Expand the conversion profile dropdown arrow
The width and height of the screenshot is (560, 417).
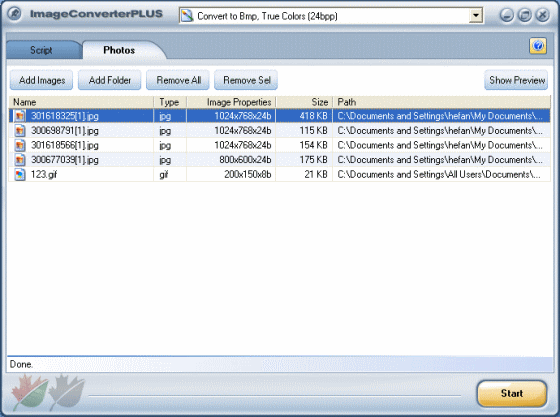coord(475,16)
